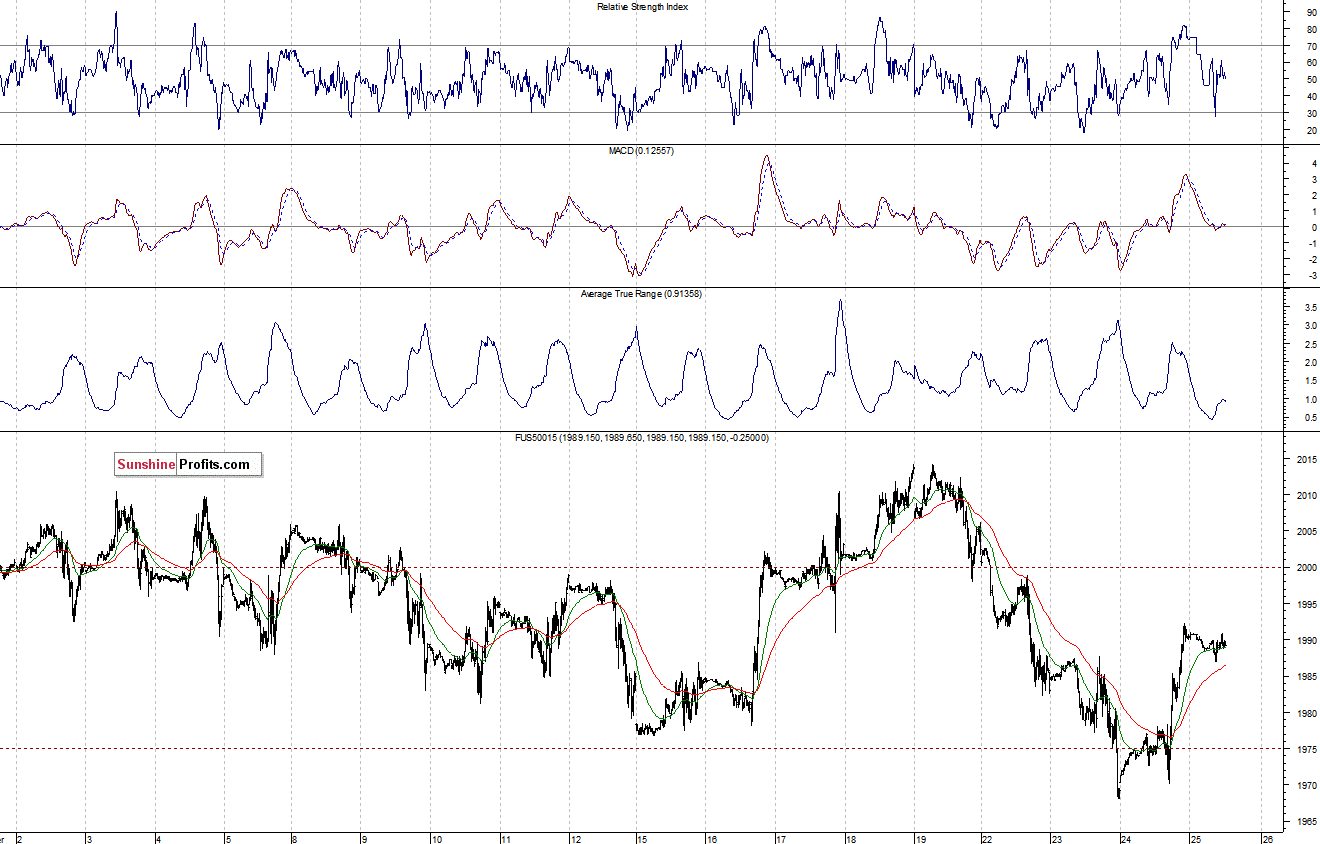Select the FUS50015 price chart title
Image resolution: width=1320 pixels, height=844 pixels.
click(x=642, y=438)
